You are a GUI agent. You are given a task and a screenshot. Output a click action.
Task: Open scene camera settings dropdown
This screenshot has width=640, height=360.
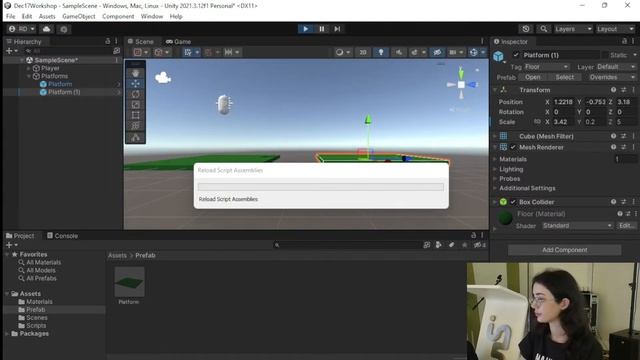[456, 52]
